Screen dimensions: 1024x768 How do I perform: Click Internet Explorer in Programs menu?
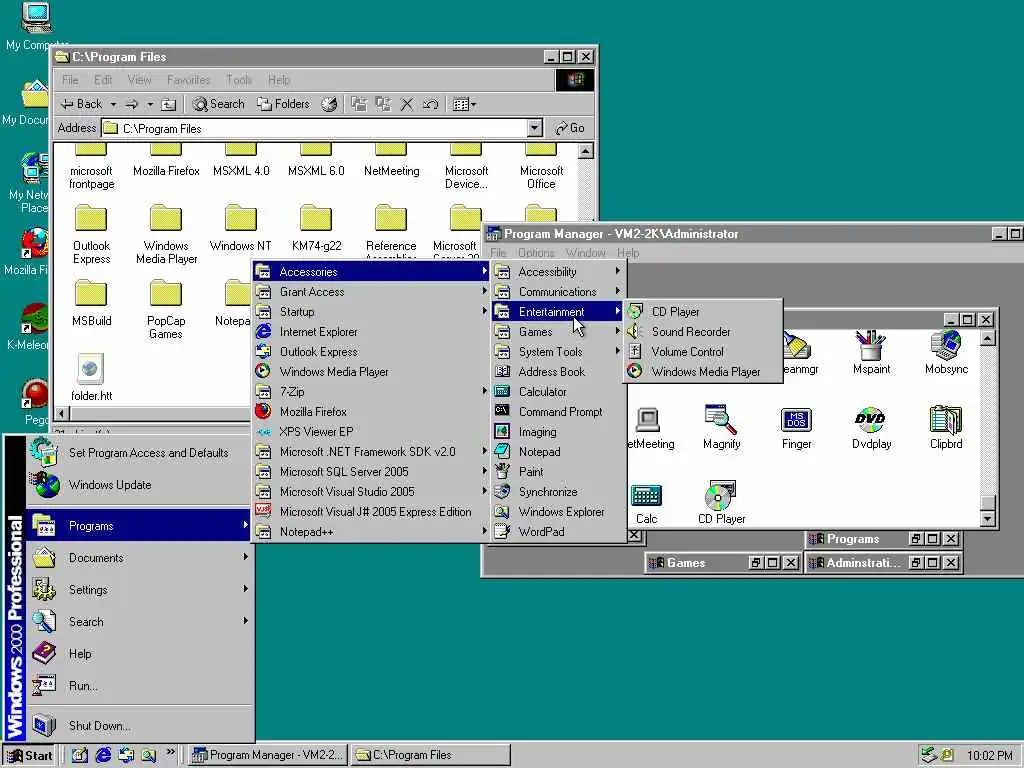click(x=371, y=332)
